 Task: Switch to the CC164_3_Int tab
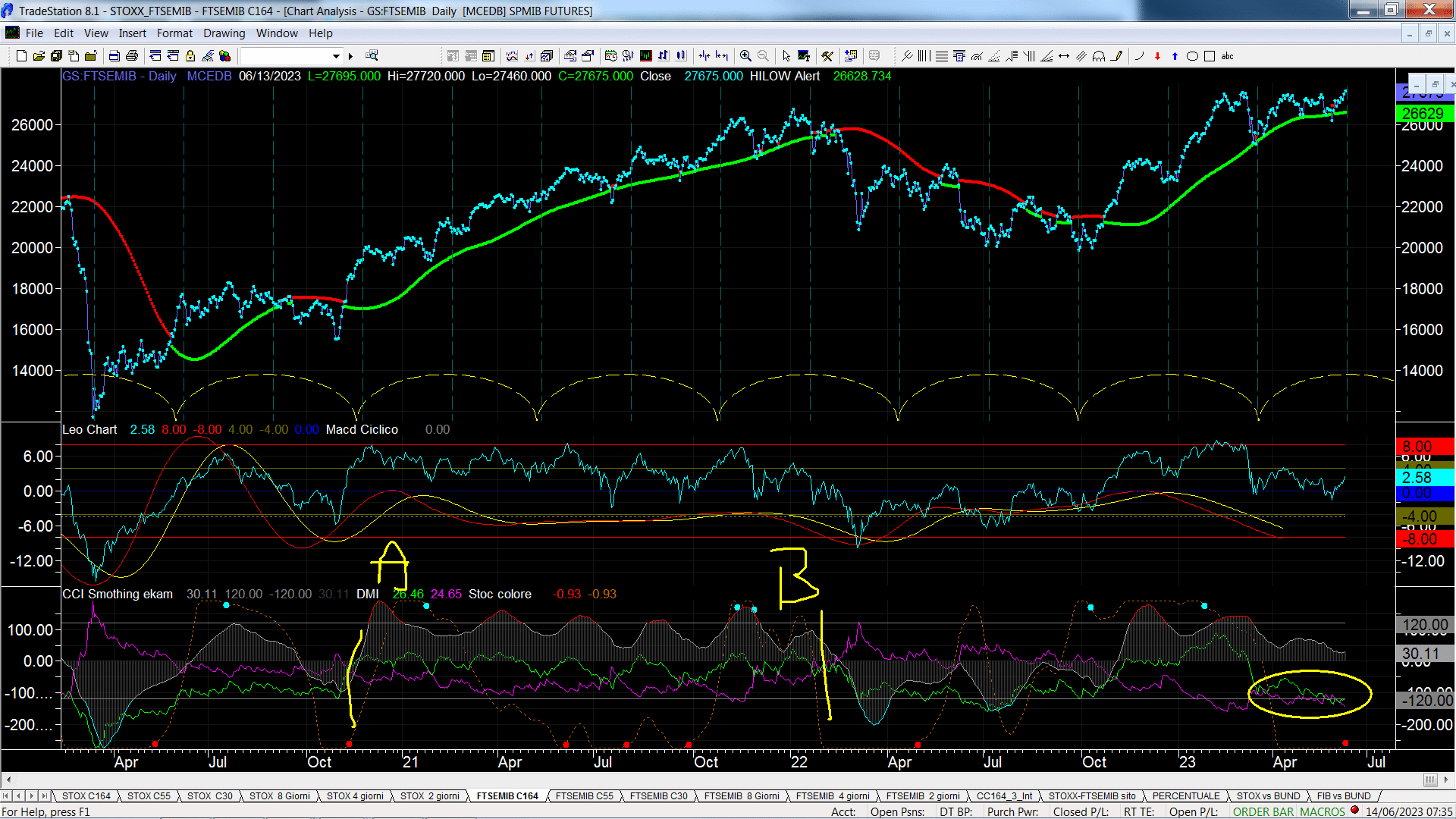click(x=1004, y=796)
